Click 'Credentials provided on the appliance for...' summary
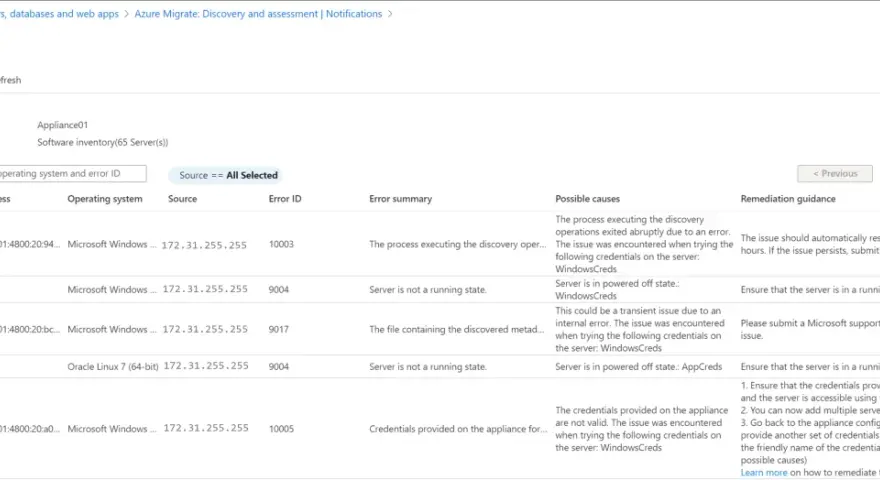 click(458, 429)
